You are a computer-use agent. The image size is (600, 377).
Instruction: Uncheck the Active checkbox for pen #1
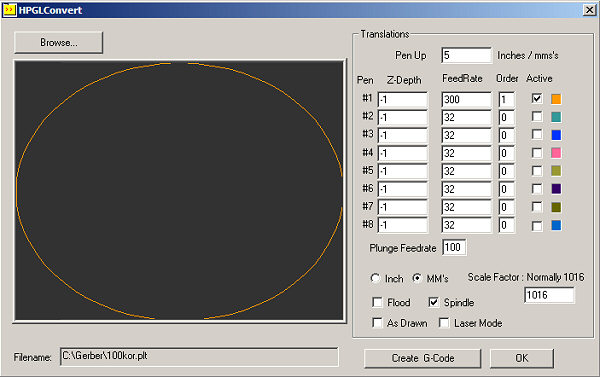pos(537,98)
